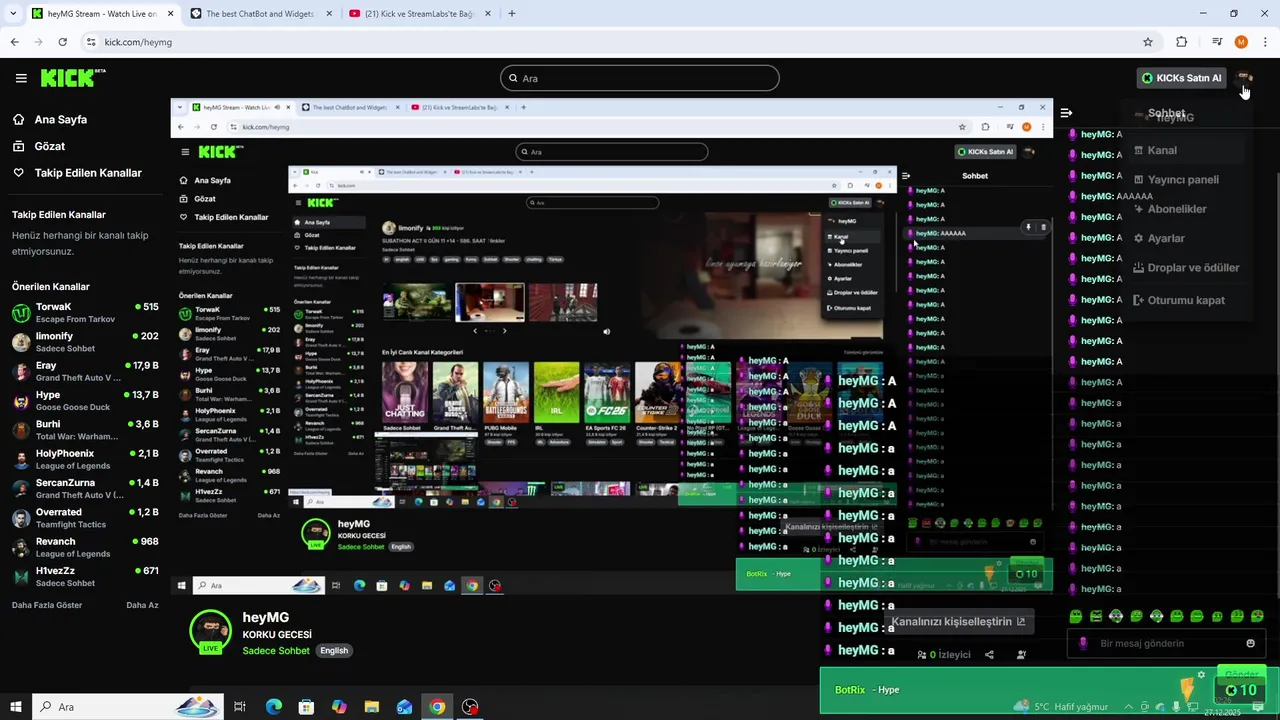
Task: Click the green KICK logo
Action: click(x=72, y=78)
